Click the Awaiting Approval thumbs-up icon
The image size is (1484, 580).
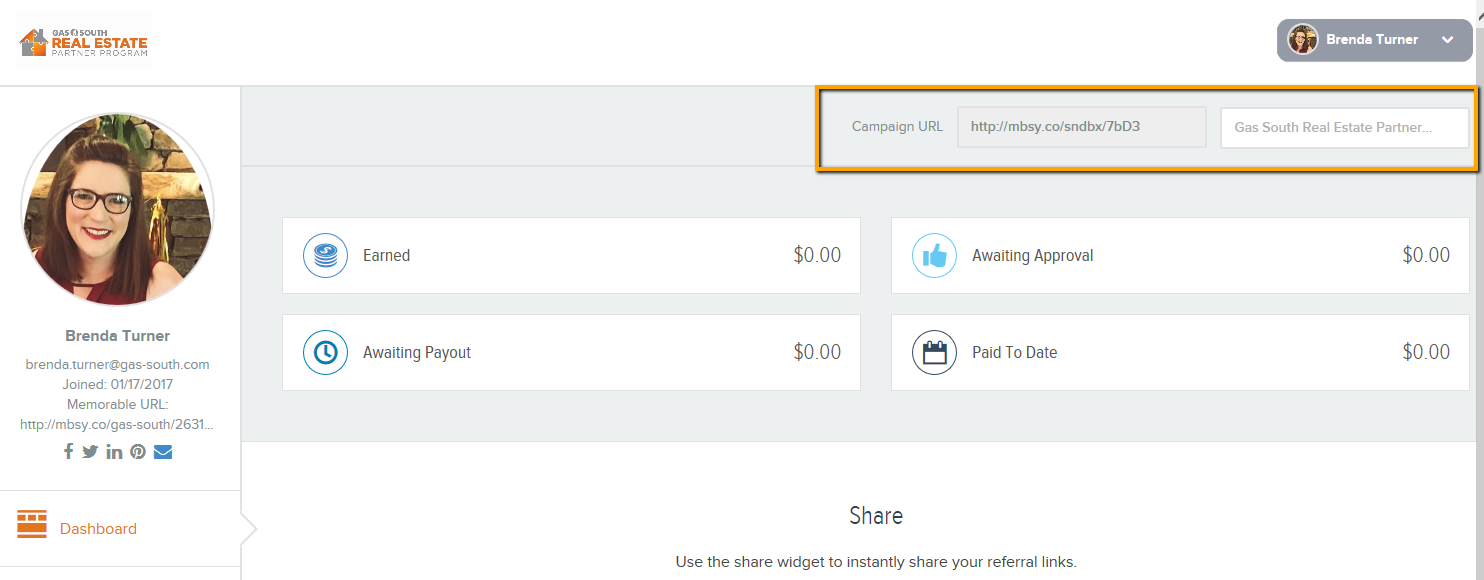coord(934,255)
